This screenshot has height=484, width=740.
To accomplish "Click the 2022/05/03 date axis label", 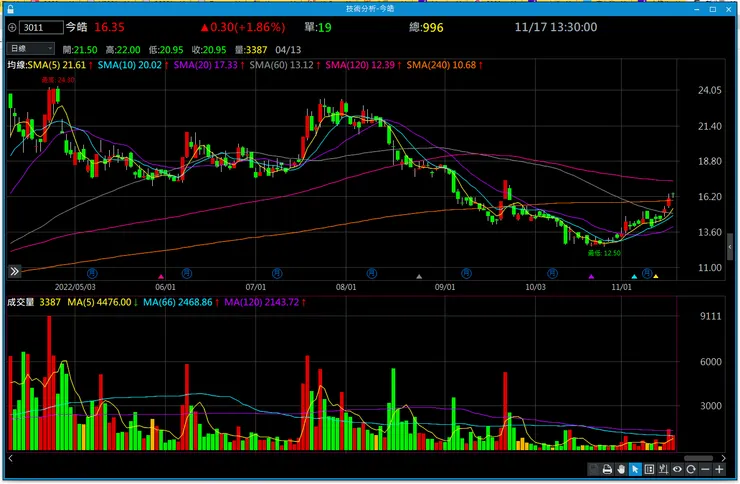I will coord(75,287).
